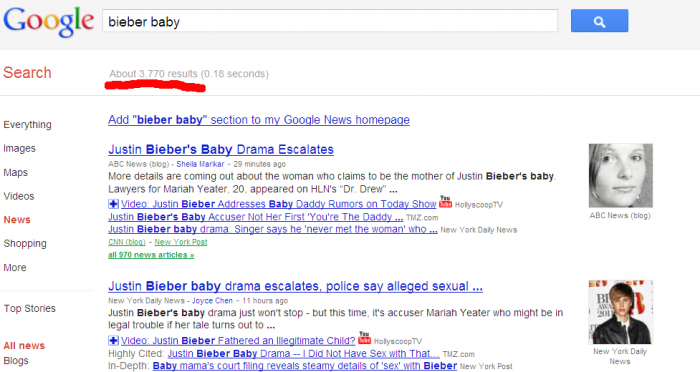Viewport: 700px width, 372px height.
Task: Click the TMZ.com label after Accuser link
Action: [x=422, y=218]
